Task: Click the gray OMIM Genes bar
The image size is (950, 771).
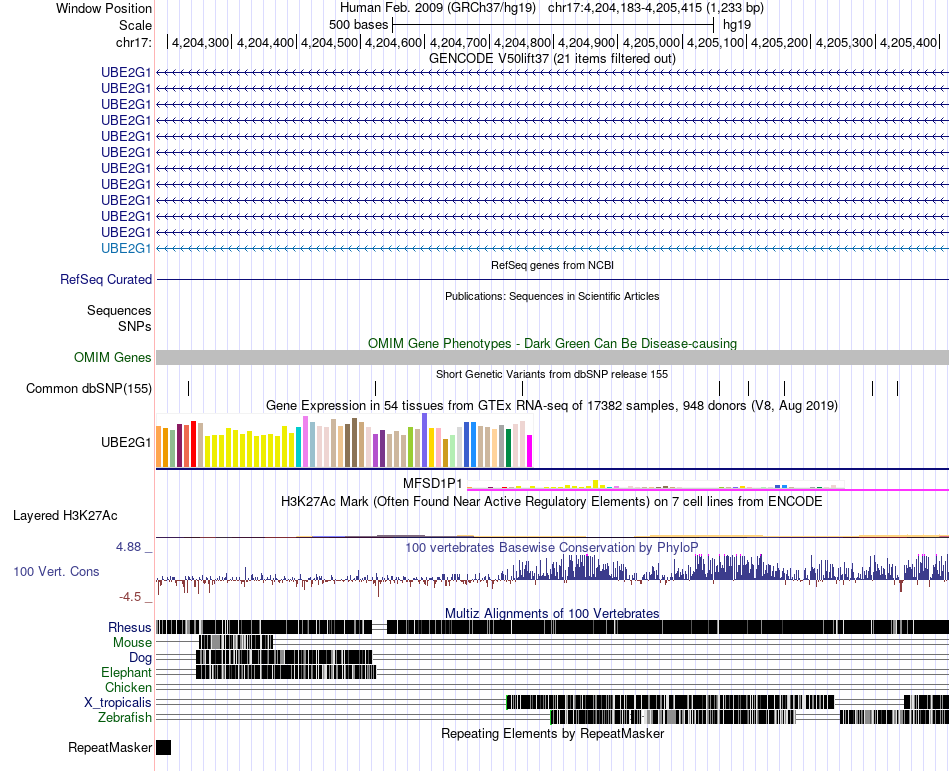Action: (x=552, y=357)
